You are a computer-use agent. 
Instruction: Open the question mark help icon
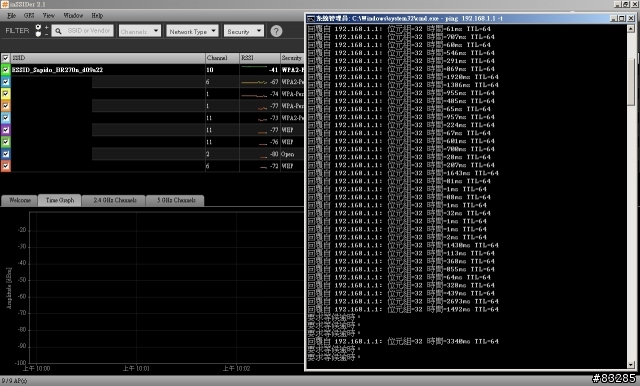click(276, 31)
